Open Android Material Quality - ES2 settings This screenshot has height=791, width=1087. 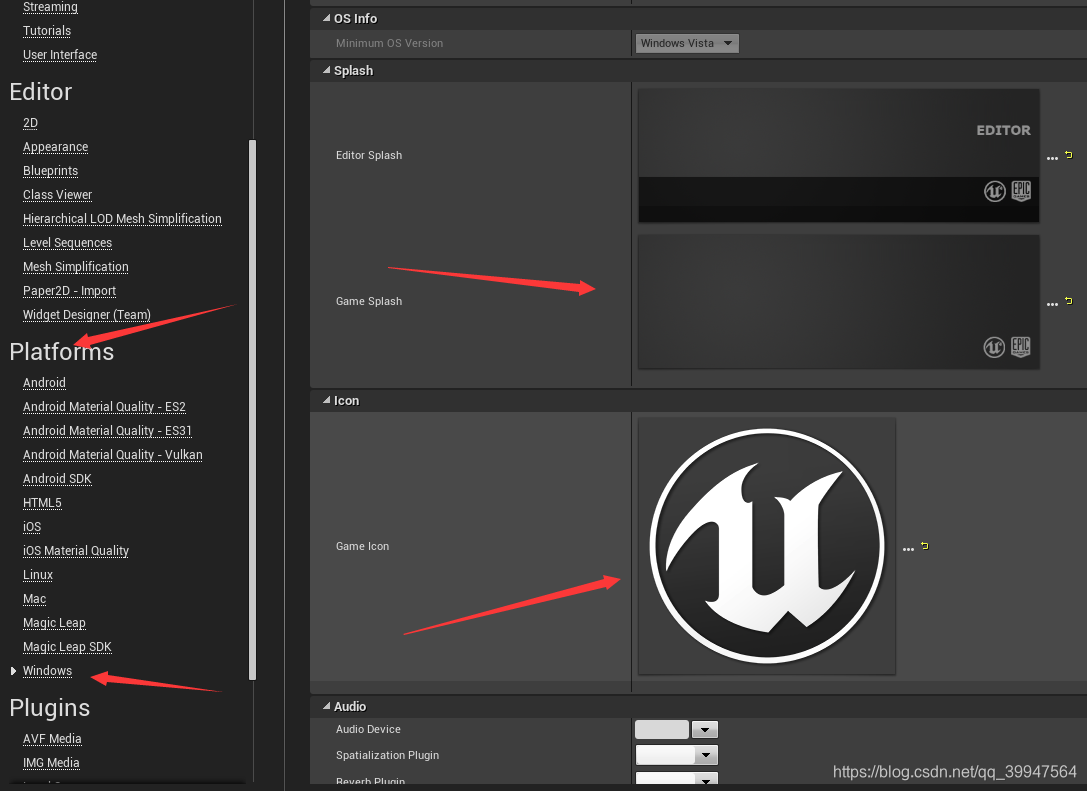click(x=104, y=407)
